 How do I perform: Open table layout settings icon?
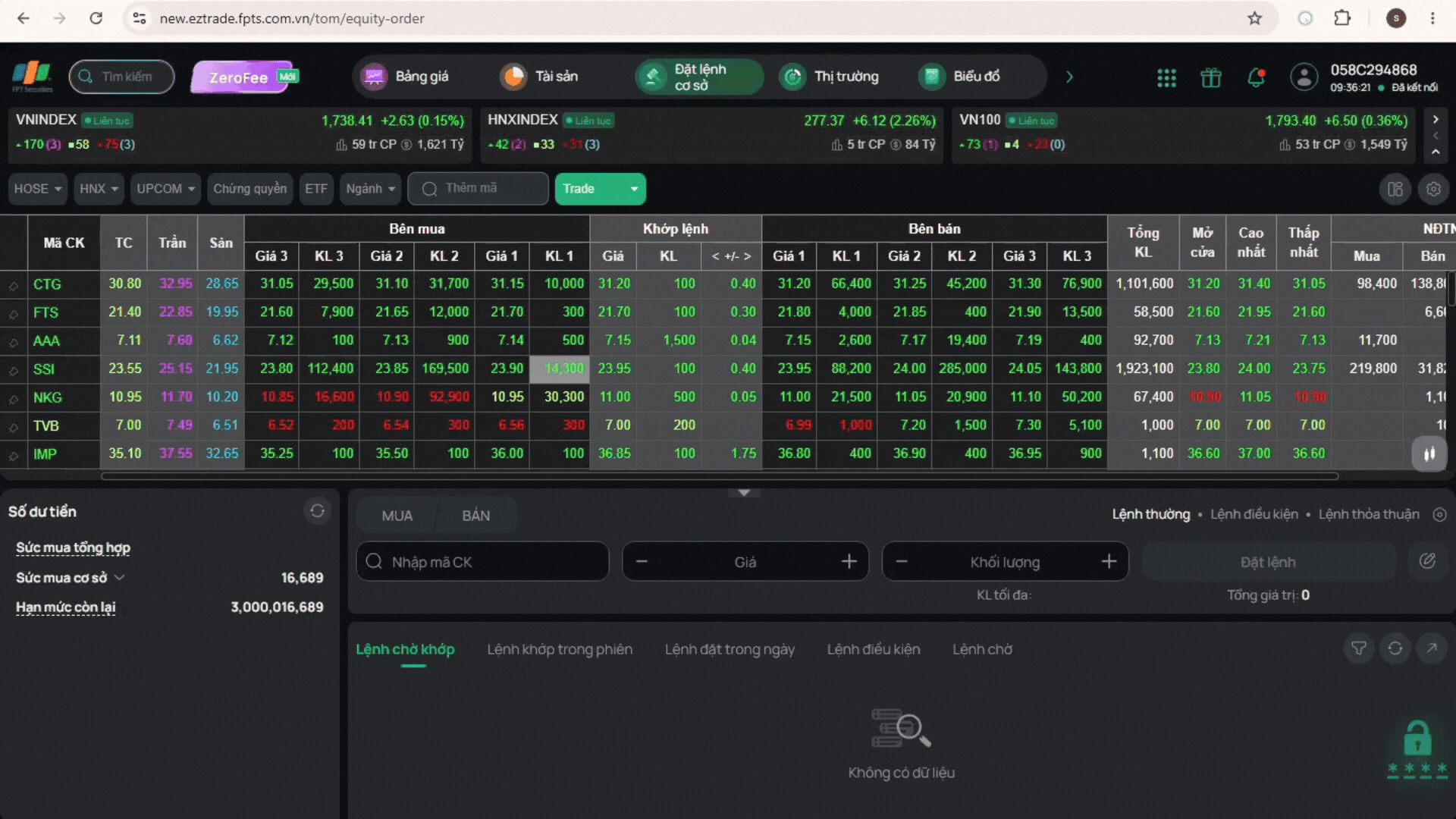[1395, 189]
